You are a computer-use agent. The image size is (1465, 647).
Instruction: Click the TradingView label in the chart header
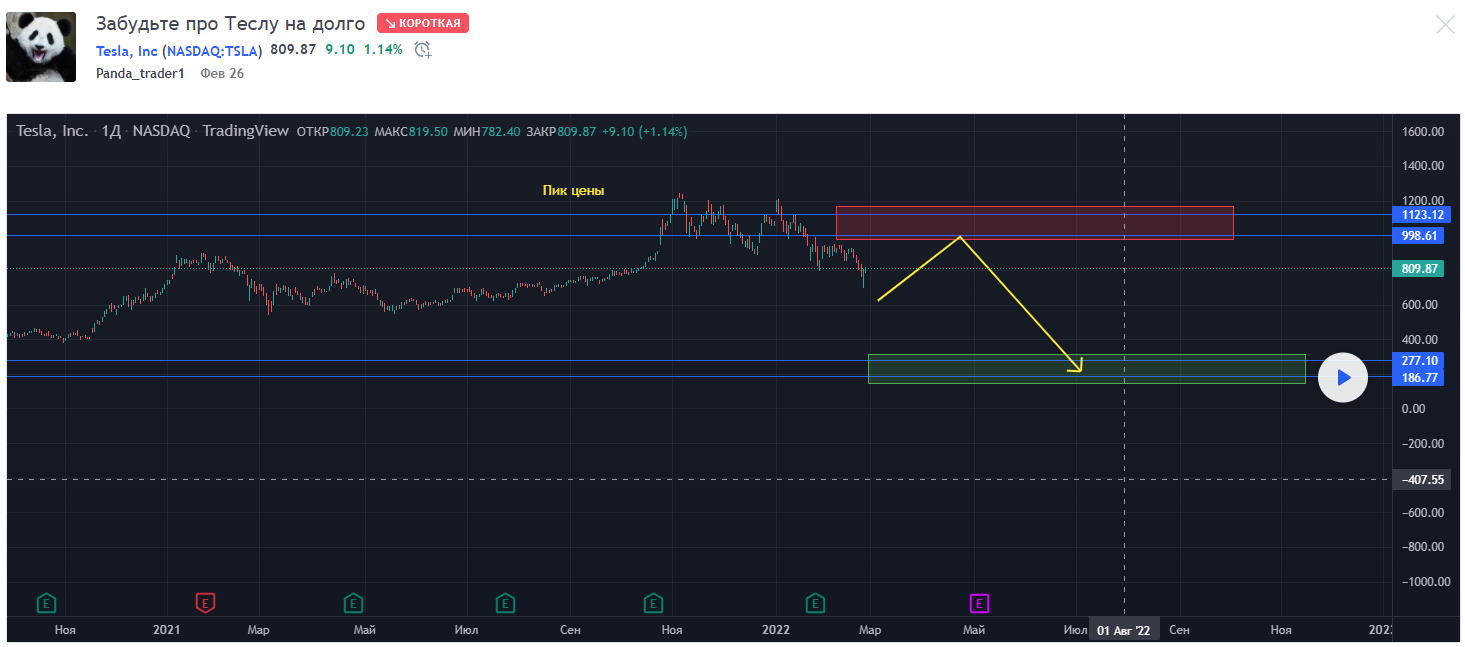245,131
